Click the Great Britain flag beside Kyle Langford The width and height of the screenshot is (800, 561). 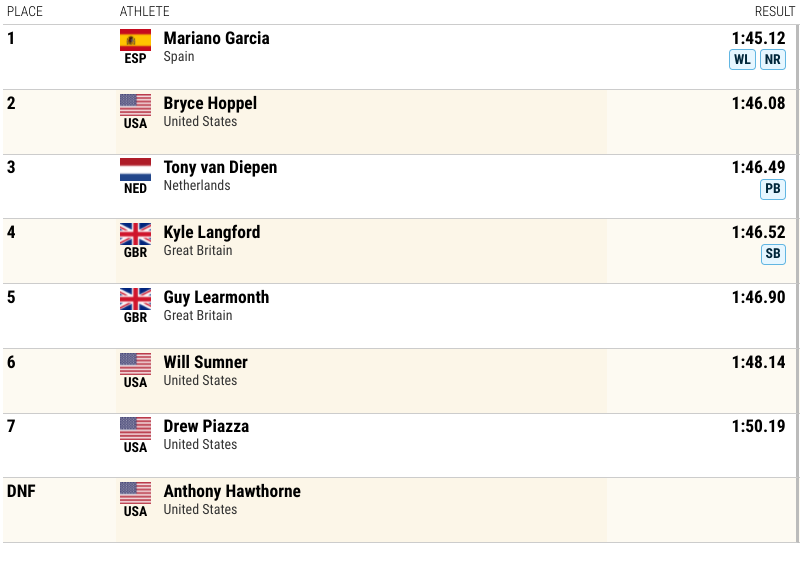click(x=135, y=235)
